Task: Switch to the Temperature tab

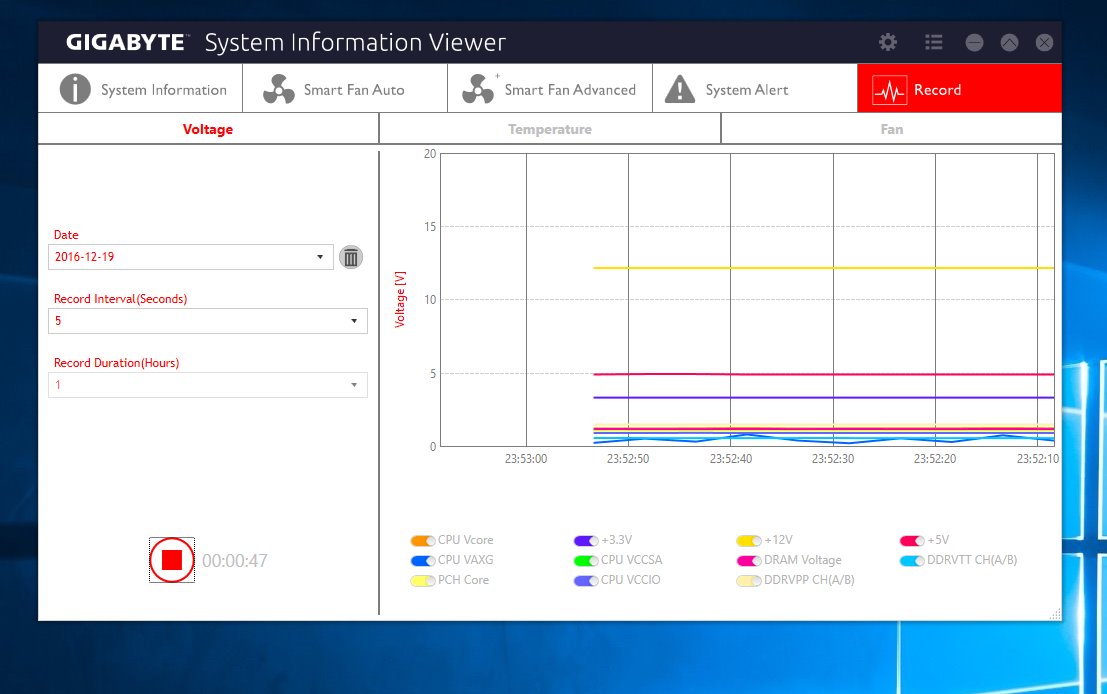Action: point(550,129)
